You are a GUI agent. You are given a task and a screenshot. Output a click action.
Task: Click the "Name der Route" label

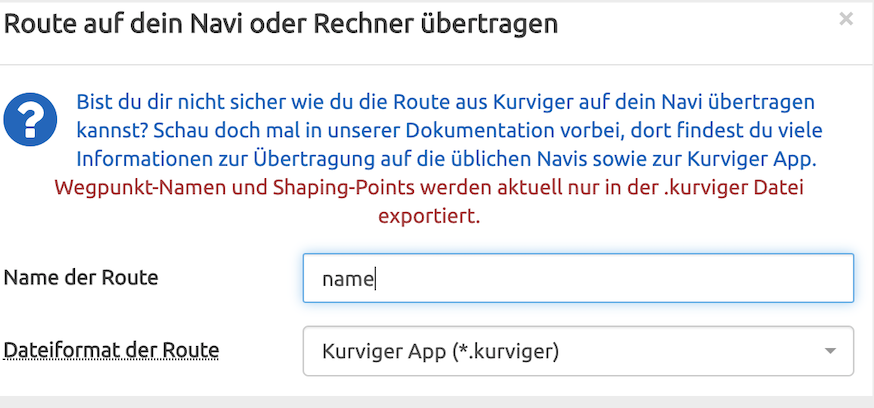coord(81,277)
